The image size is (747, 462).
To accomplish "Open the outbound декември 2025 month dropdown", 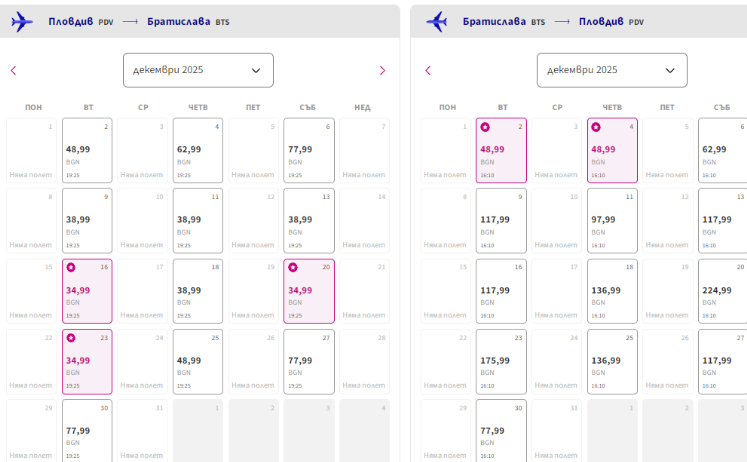I will pyautogui.click(x=198, y=70).
